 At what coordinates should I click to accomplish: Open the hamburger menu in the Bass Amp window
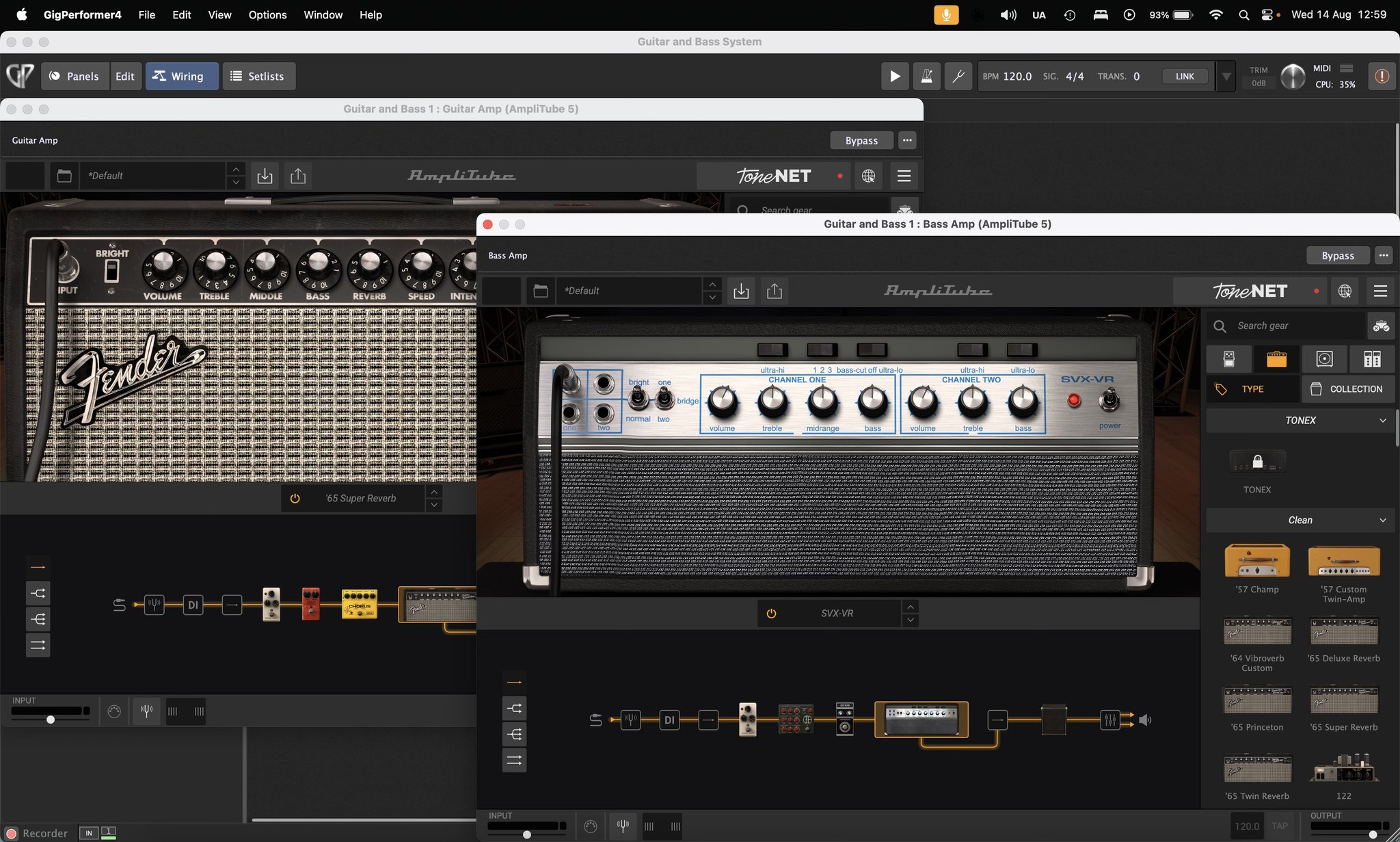pyautogui.click(x=1380, y=291)
